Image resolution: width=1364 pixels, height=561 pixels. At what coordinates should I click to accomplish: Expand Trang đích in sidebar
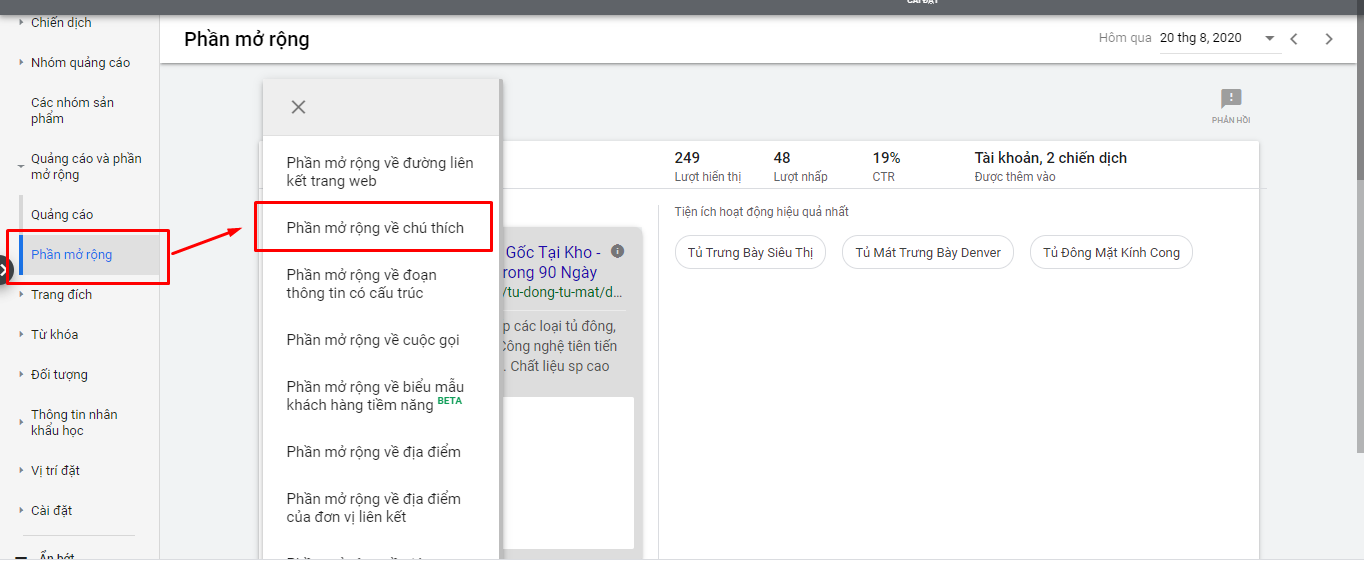pyautogui.click(x=22, y=294)
